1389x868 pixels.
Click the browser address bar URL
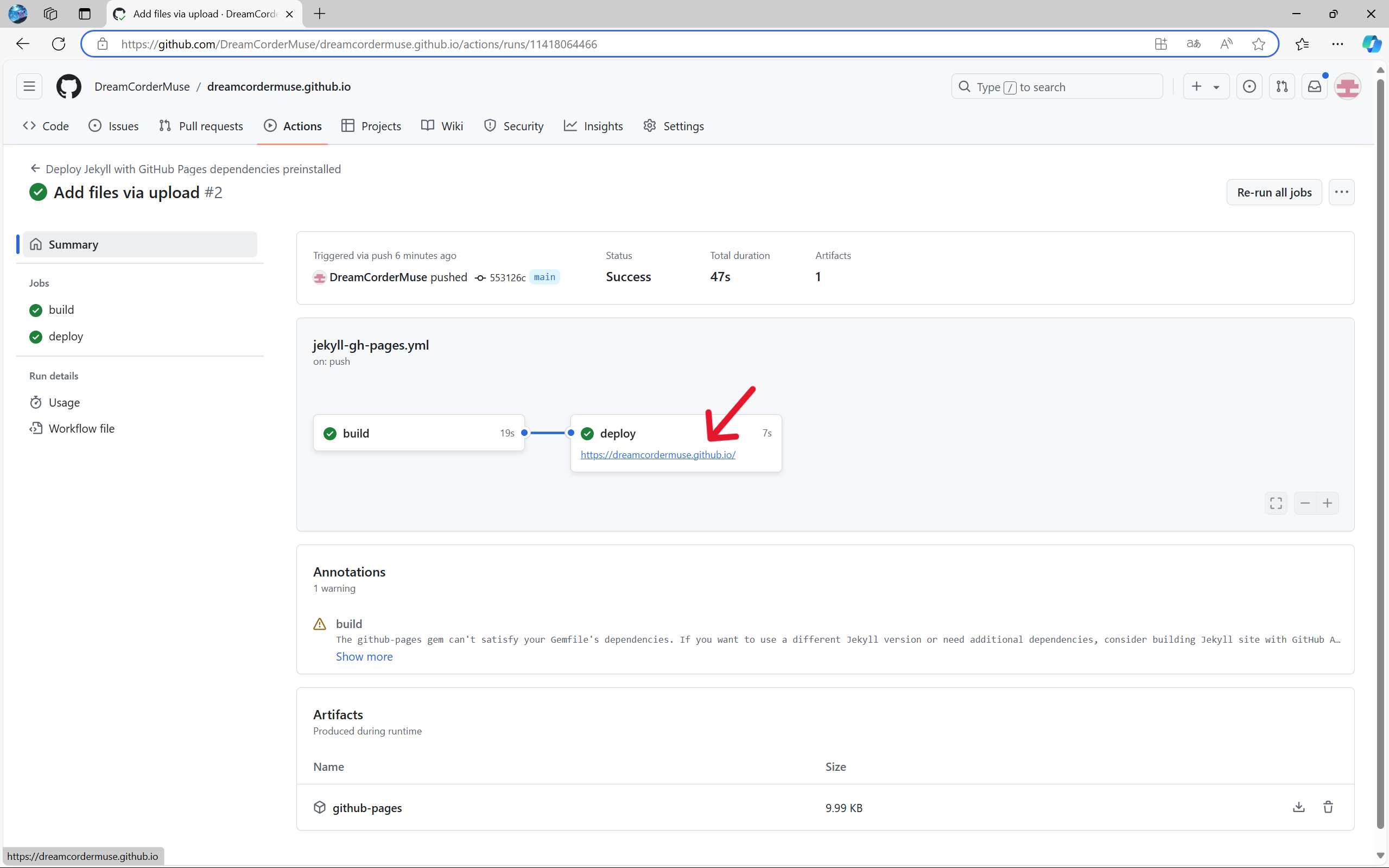tap(359, 44)
